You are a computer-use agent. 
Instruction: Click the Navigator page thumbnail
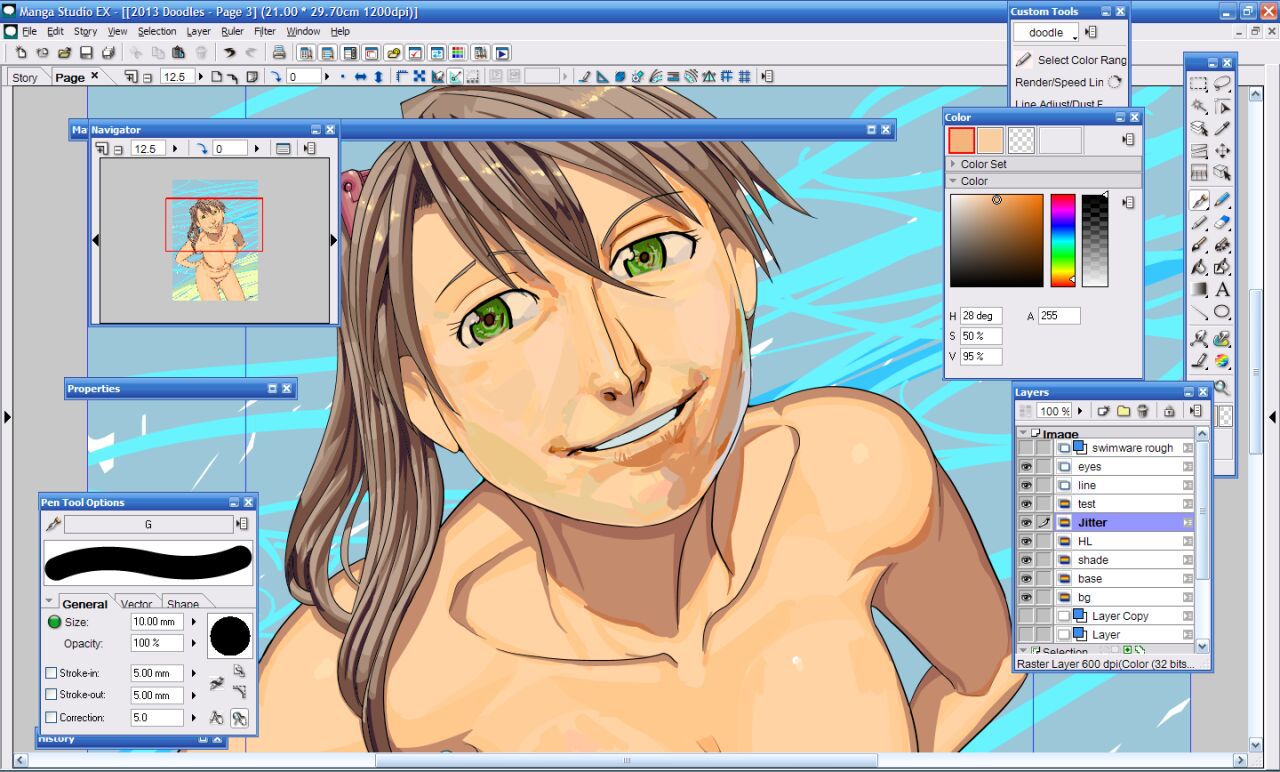(215, 240)
